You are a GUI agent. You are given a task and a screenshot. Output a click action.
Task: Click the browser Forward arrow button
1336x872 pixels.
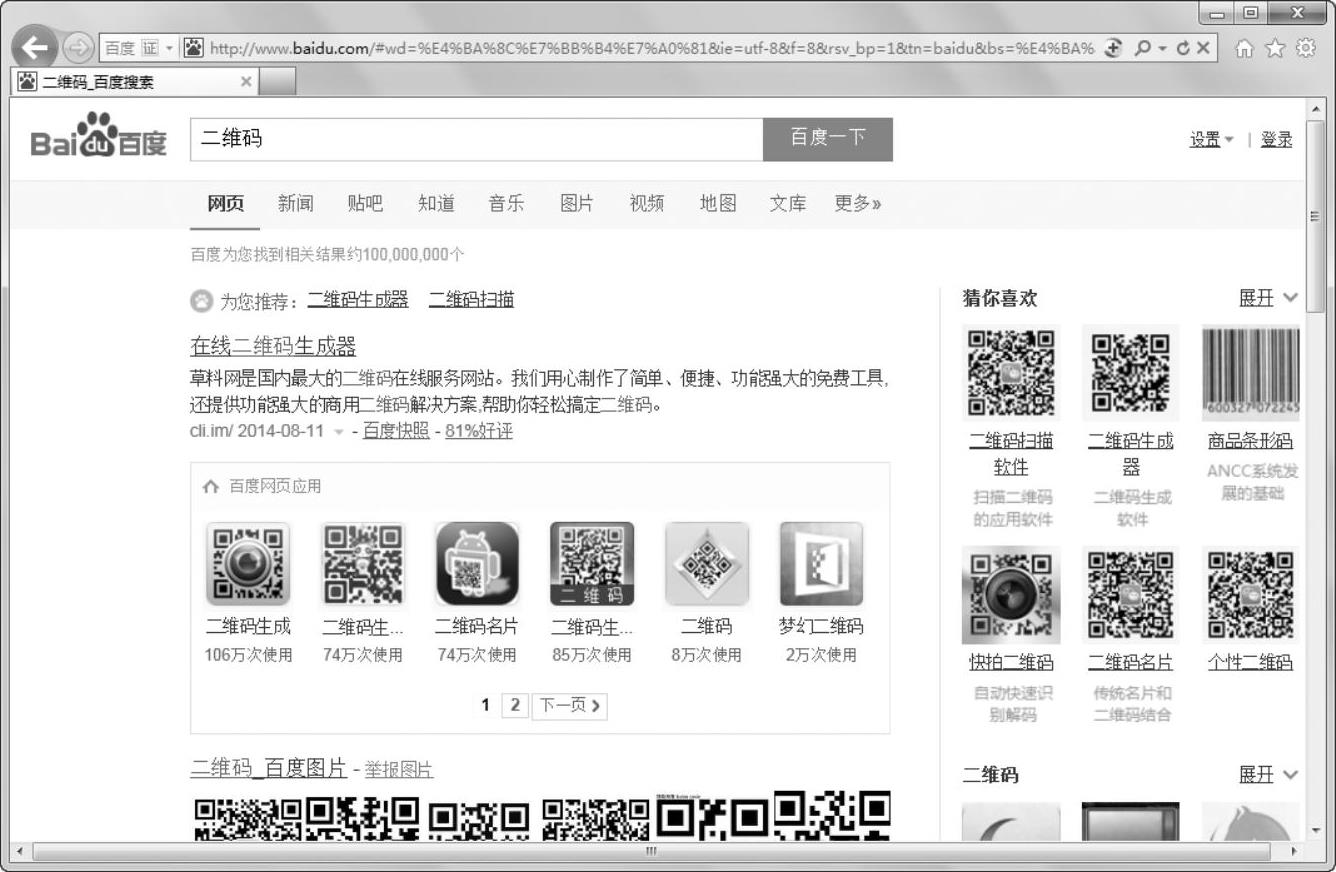point(77,47)
